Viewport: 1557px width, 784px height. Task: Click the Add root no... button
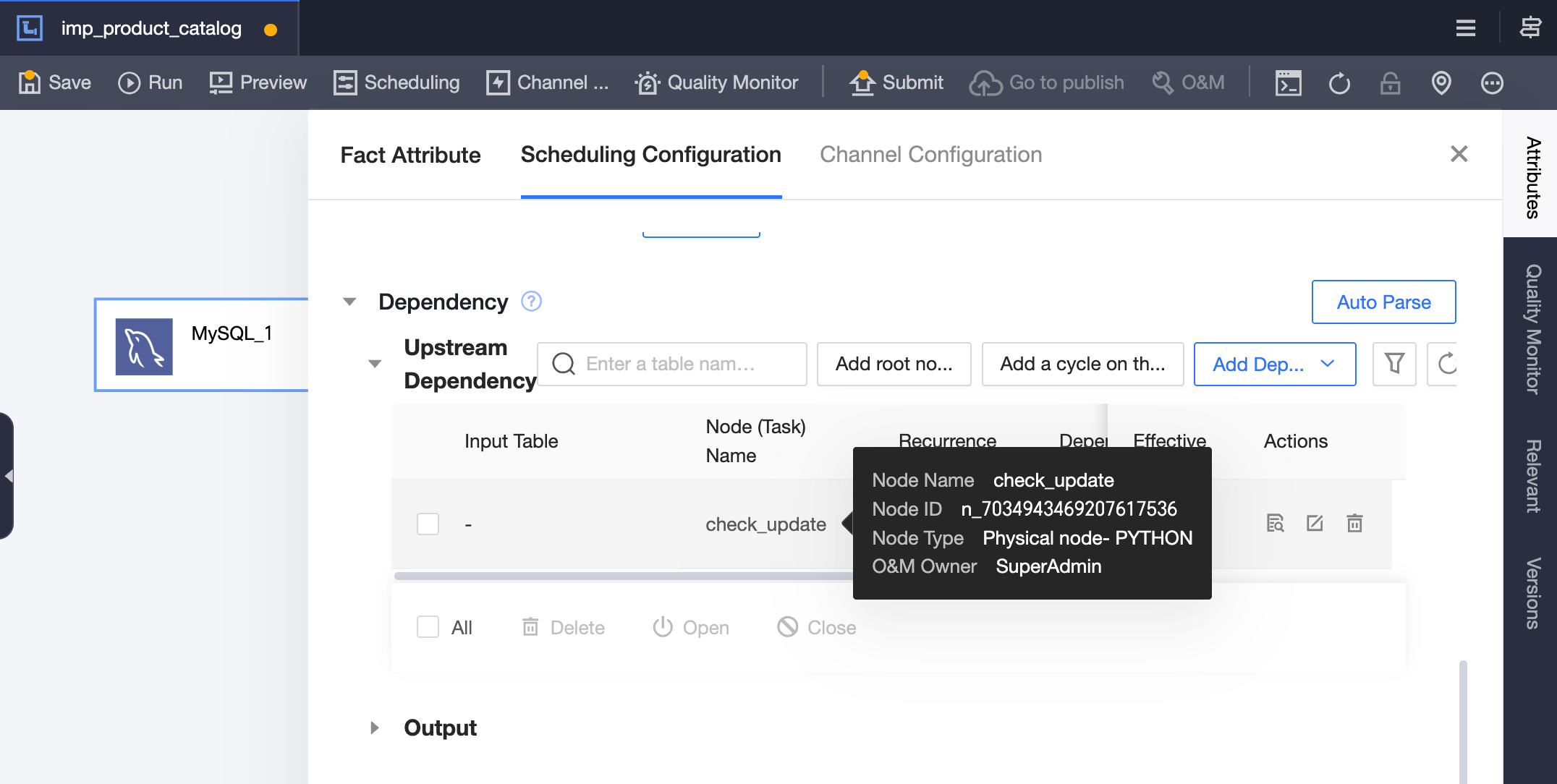pyautogui.click(x=894, y=364)
